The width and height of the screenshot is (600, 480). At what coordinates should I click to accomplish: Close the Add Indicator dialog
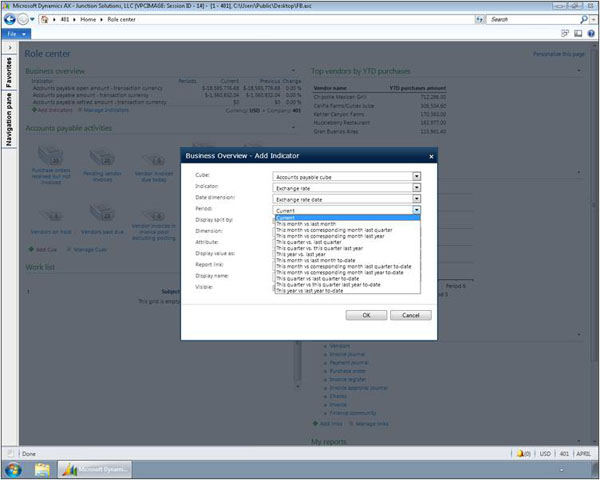pyautogui.click(x=431, y=156)
